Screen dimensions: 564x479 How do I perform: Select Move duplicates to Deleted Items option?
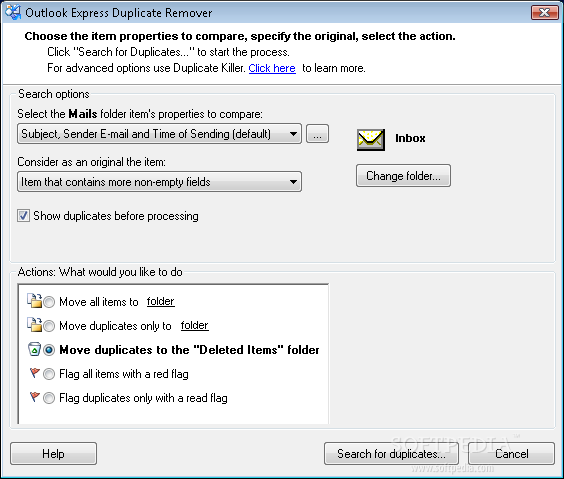click(49, 350)
